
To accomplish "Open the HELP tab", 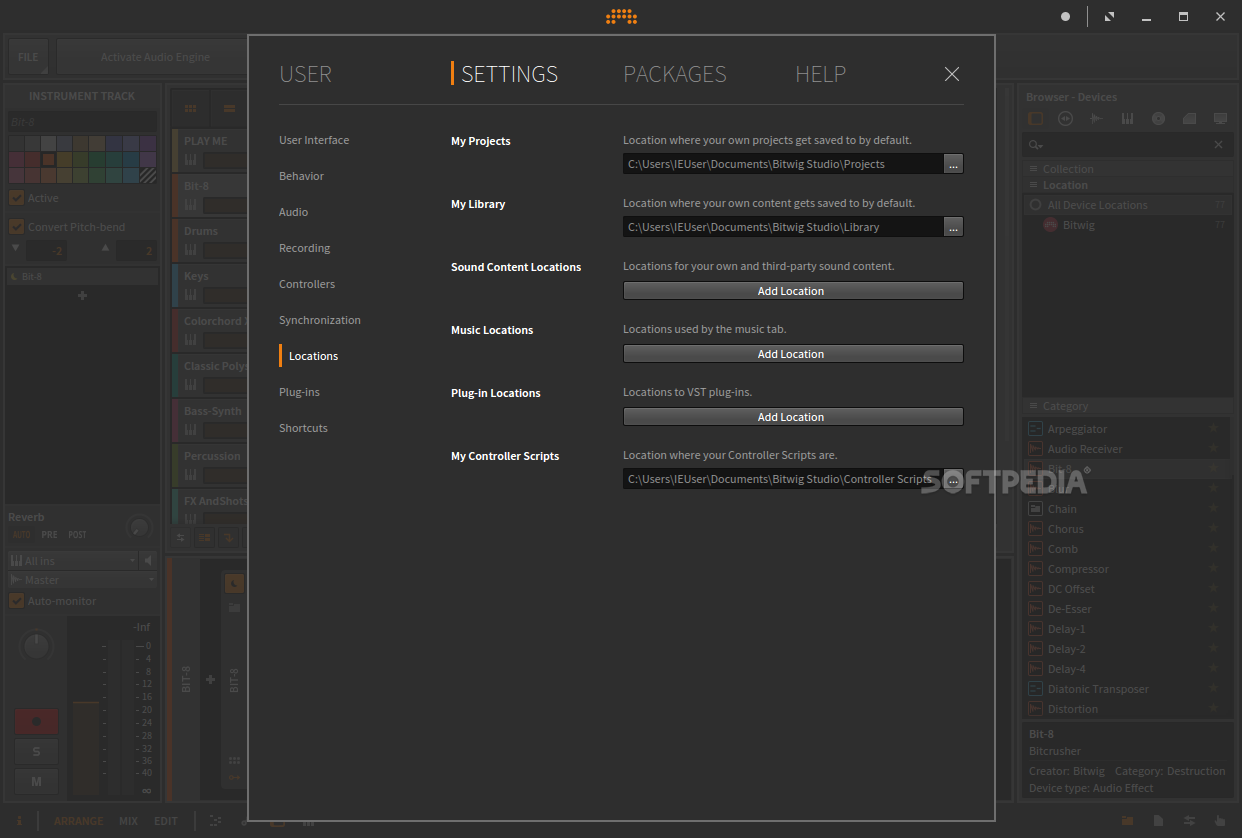I will coord(820,74).
